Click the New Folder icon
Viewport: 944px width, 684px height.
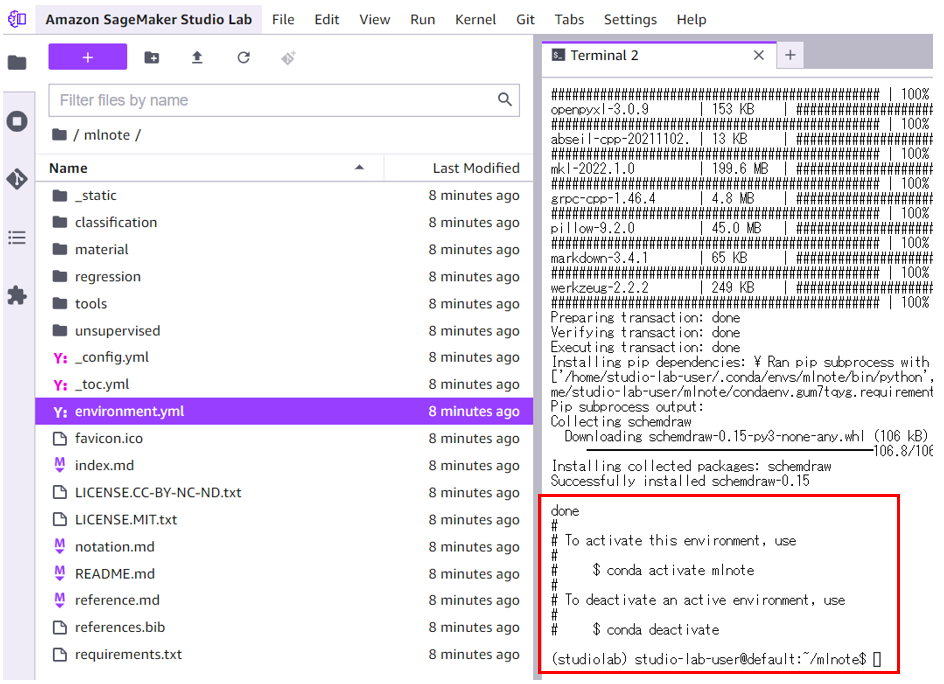[152, 58]
